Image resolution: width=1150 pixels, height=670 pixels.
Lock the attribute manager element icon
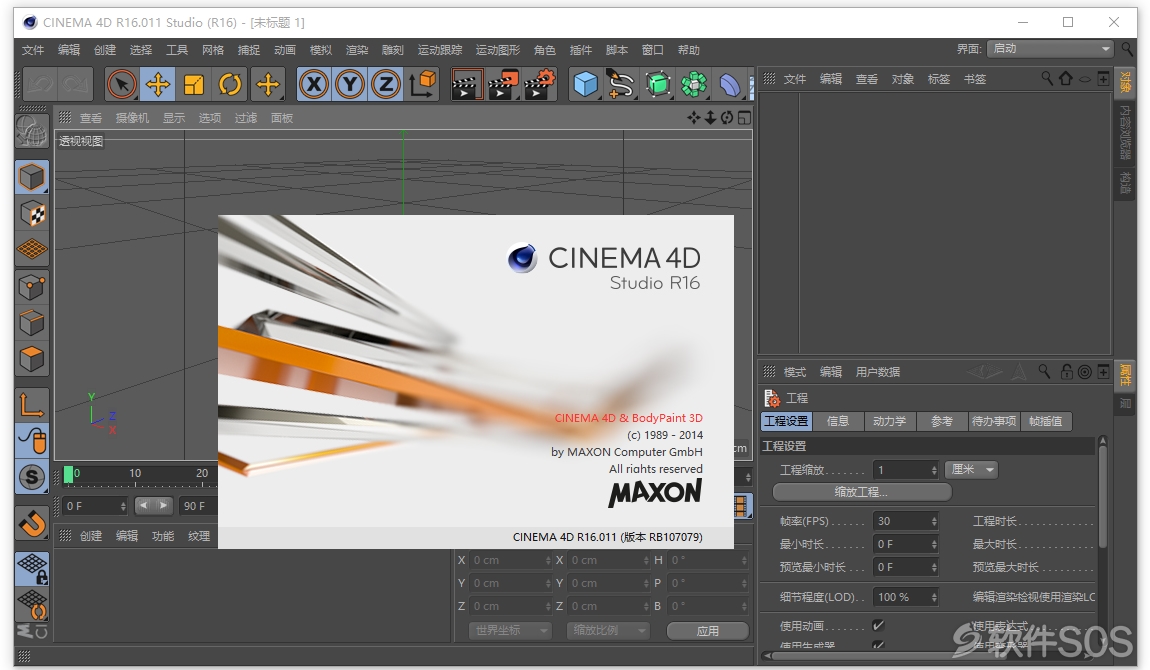tap(1067, 372)
